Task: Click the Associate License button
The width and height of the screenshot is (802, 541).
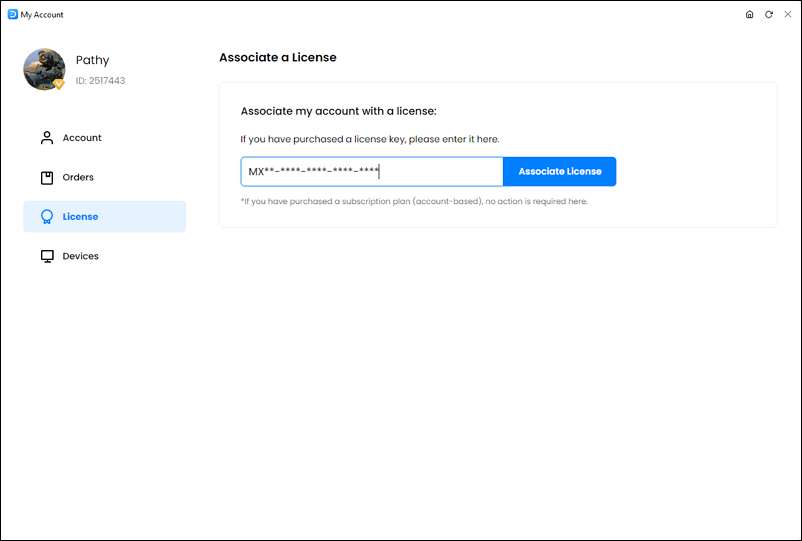Action: tap(560, 171)
